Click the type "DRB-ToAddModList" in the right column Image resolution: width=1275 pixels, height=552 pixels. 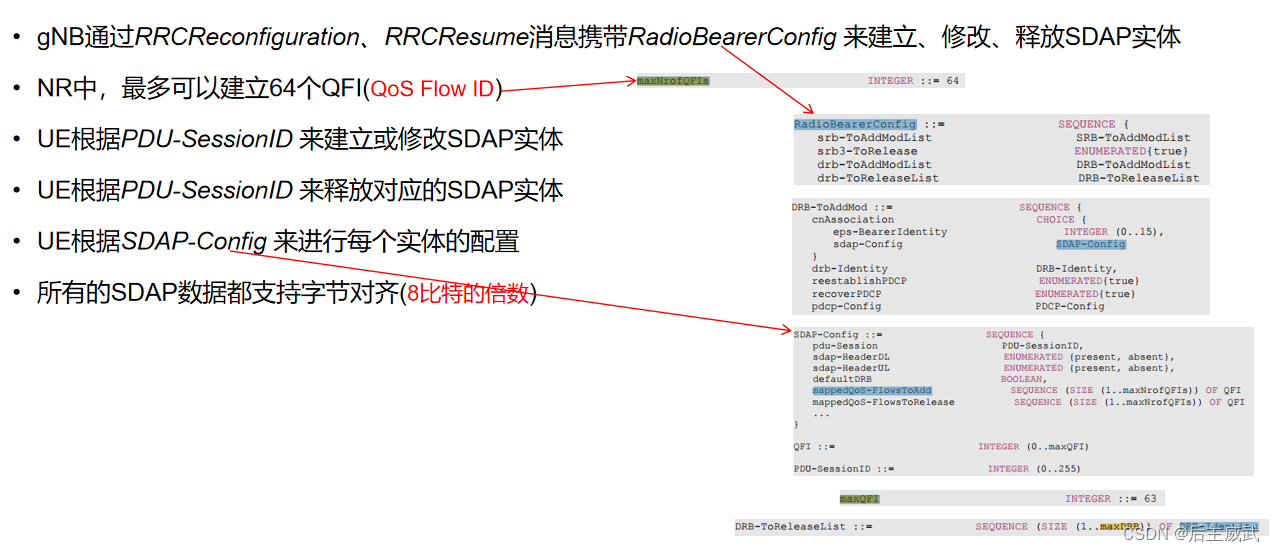coord(1133,164)
